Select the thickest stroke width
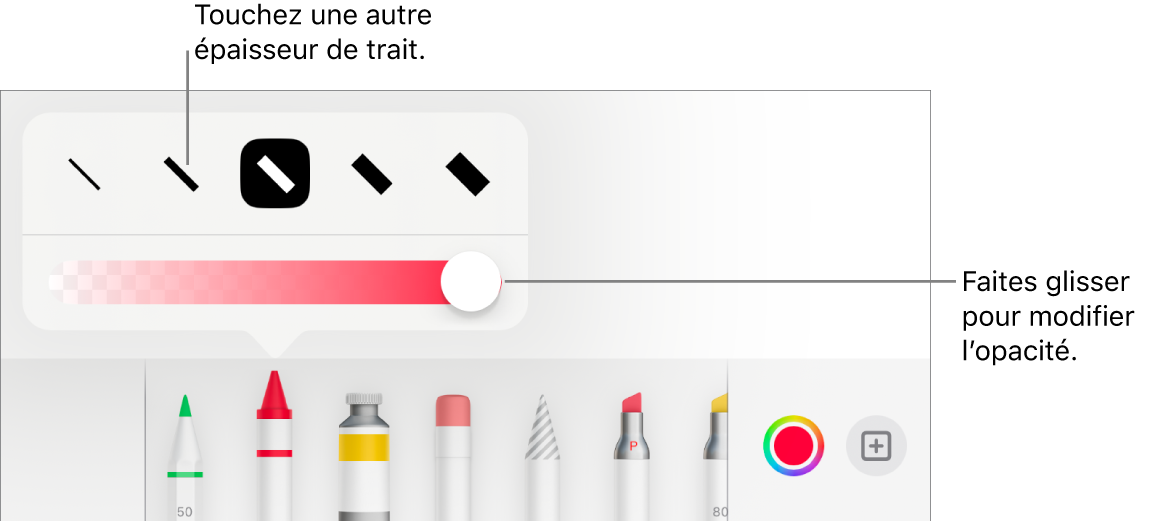The height and width of the screenshot is (521, 1157). (x=468, y=174)
